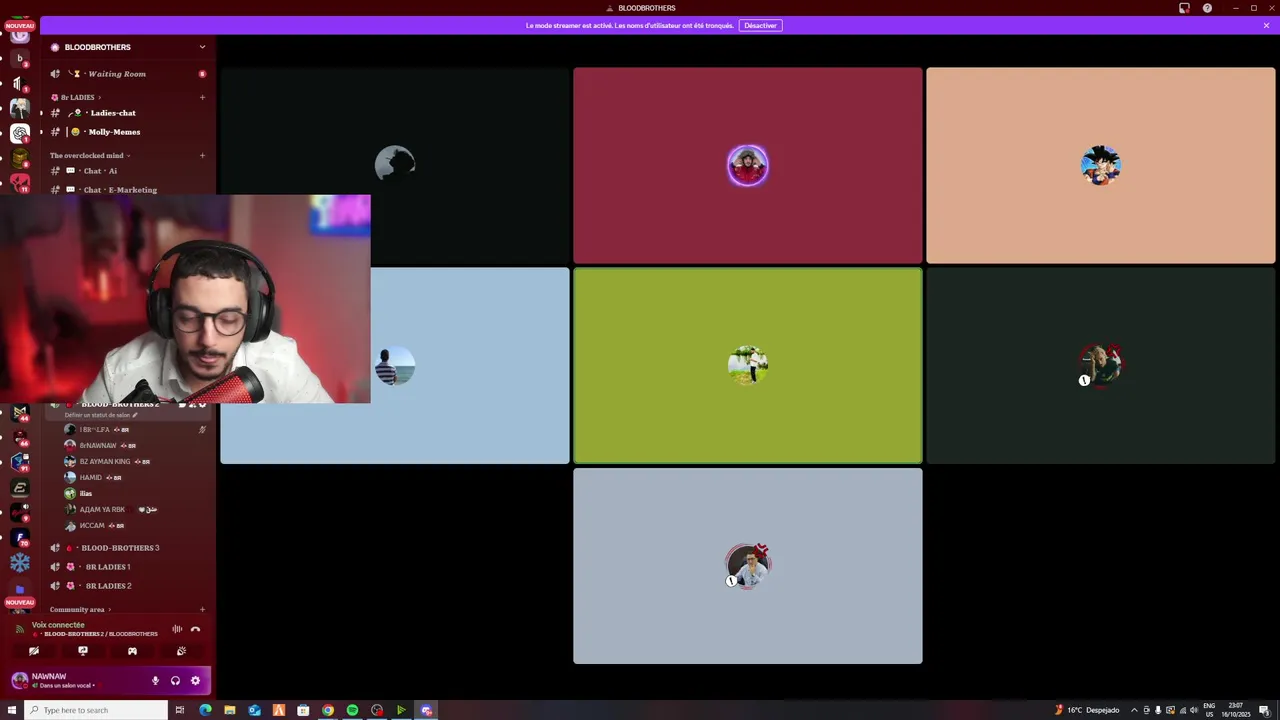The image size is (1280, 720).
Task: Open the Chat · Ai channel
Action: 127,171
